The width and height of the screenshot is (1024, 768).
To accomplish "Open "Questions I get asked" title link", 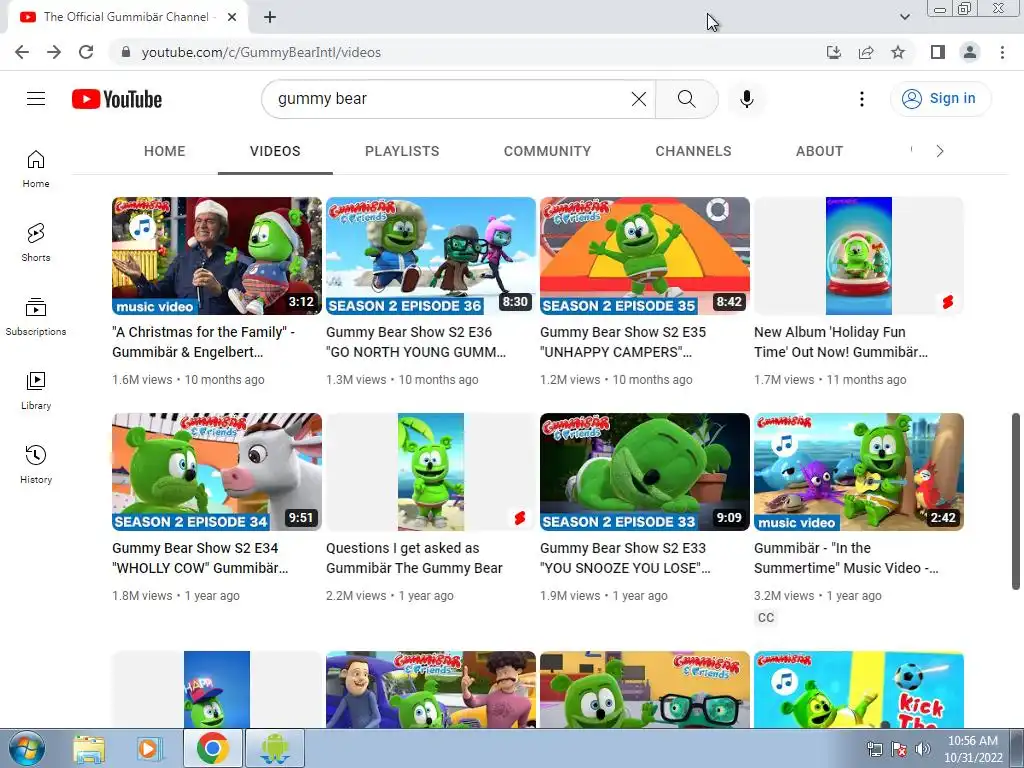I will coord(414,558).
